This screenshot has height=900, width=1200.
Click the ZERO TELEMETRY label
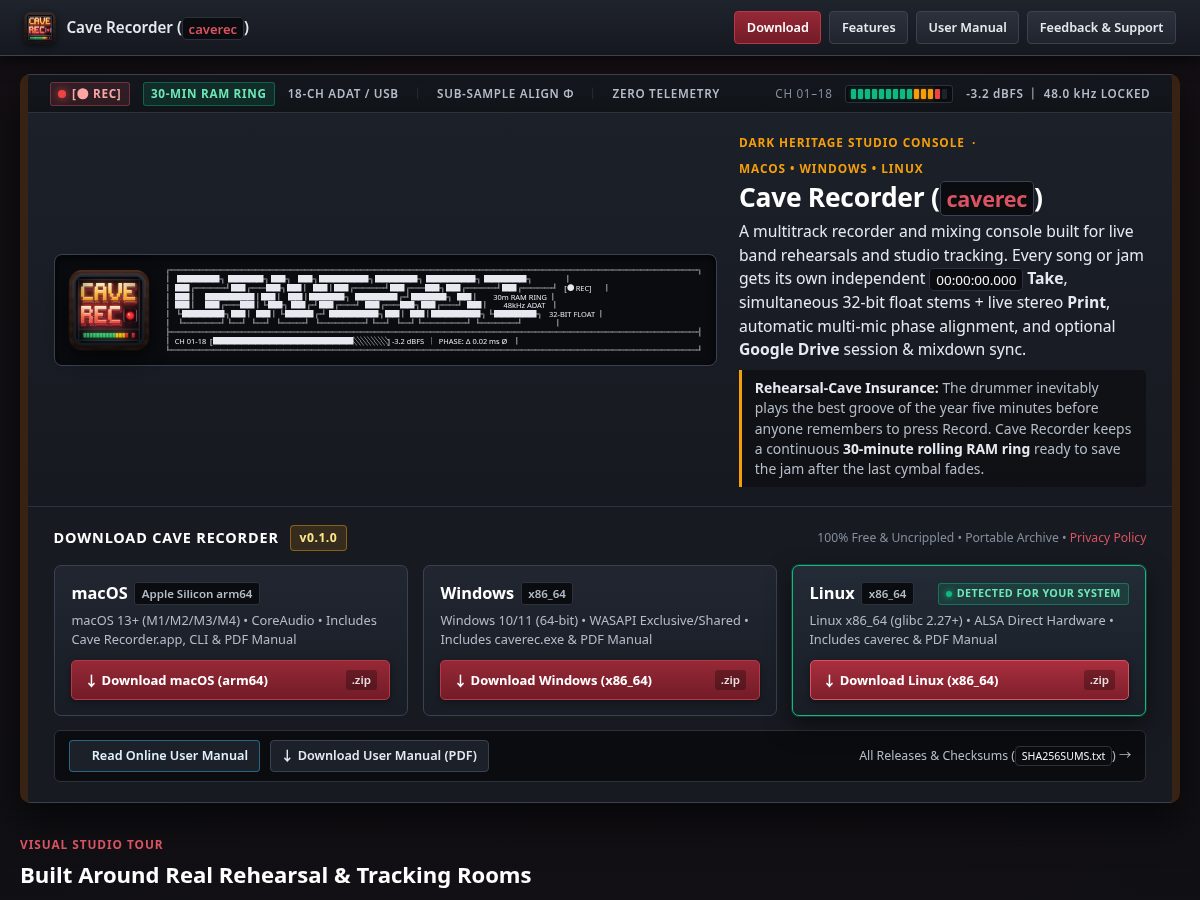[666, 94]
